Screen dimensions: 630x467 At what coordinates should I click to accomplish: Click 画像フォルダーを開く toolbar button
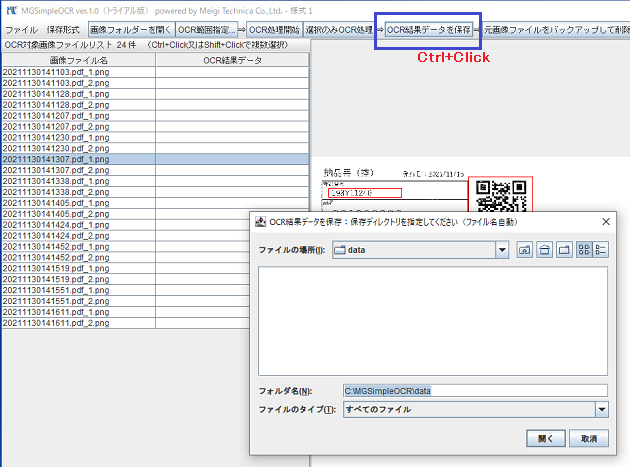[131, 30]
